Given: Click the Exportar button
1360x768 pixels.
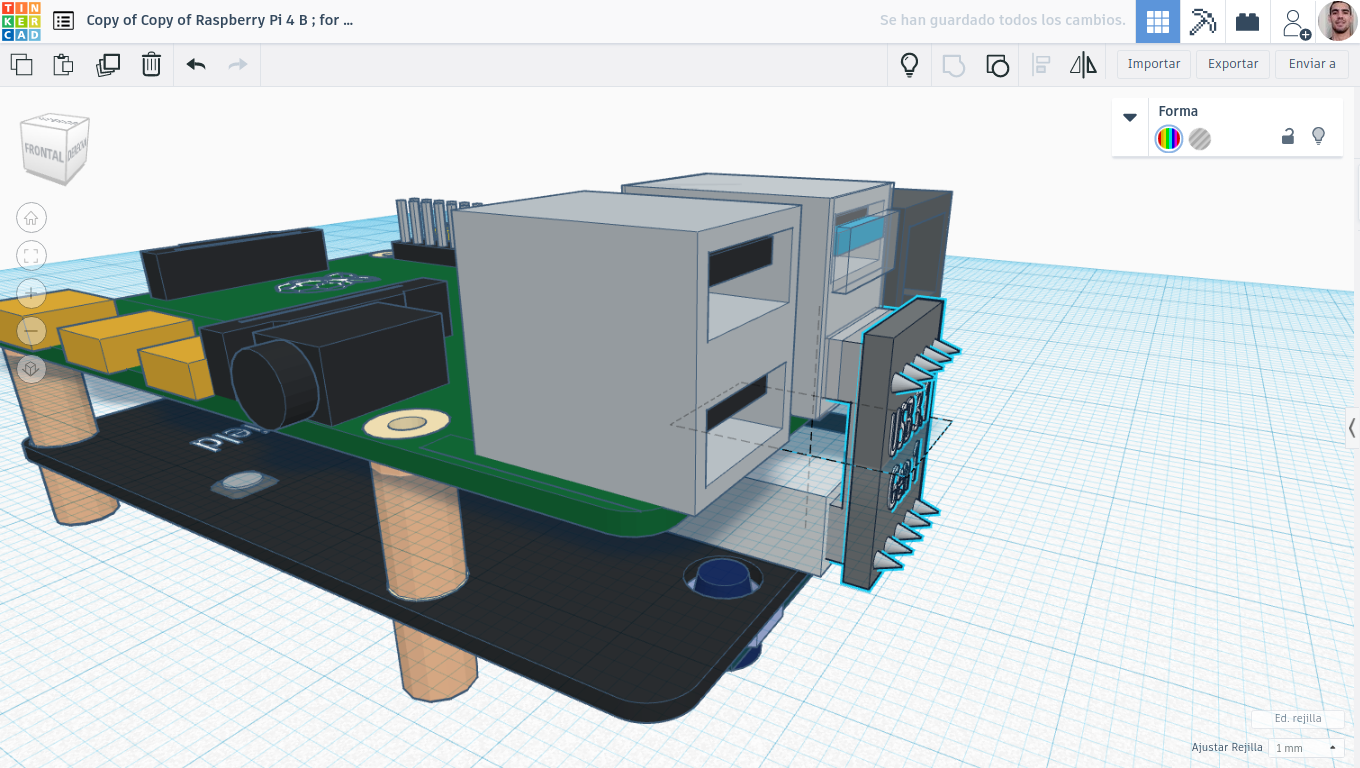Looking at the screenshot, I should 1233,64.
